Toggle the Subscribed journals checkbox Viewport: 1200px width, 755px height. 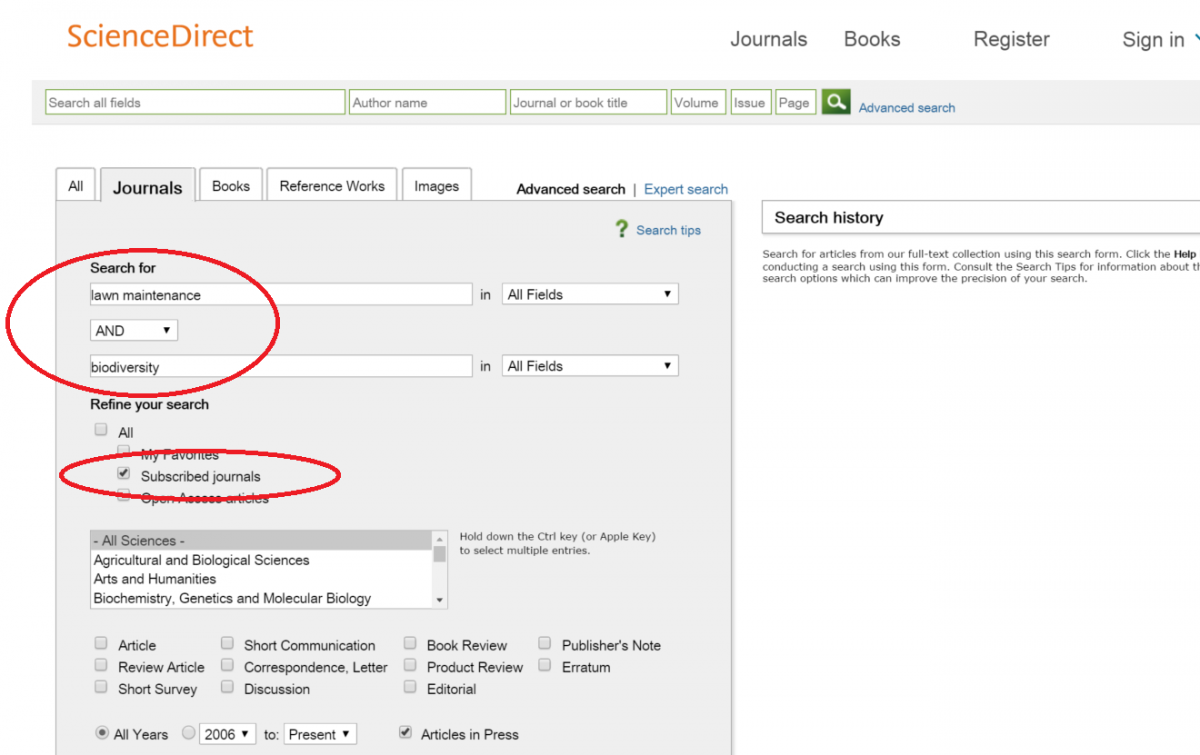click(124, 474)
